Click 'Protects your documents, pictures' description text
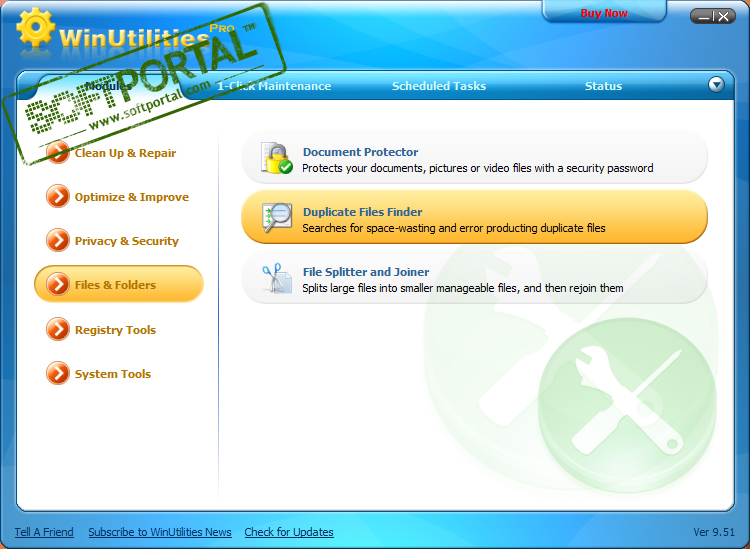 (x=477, y=168)
